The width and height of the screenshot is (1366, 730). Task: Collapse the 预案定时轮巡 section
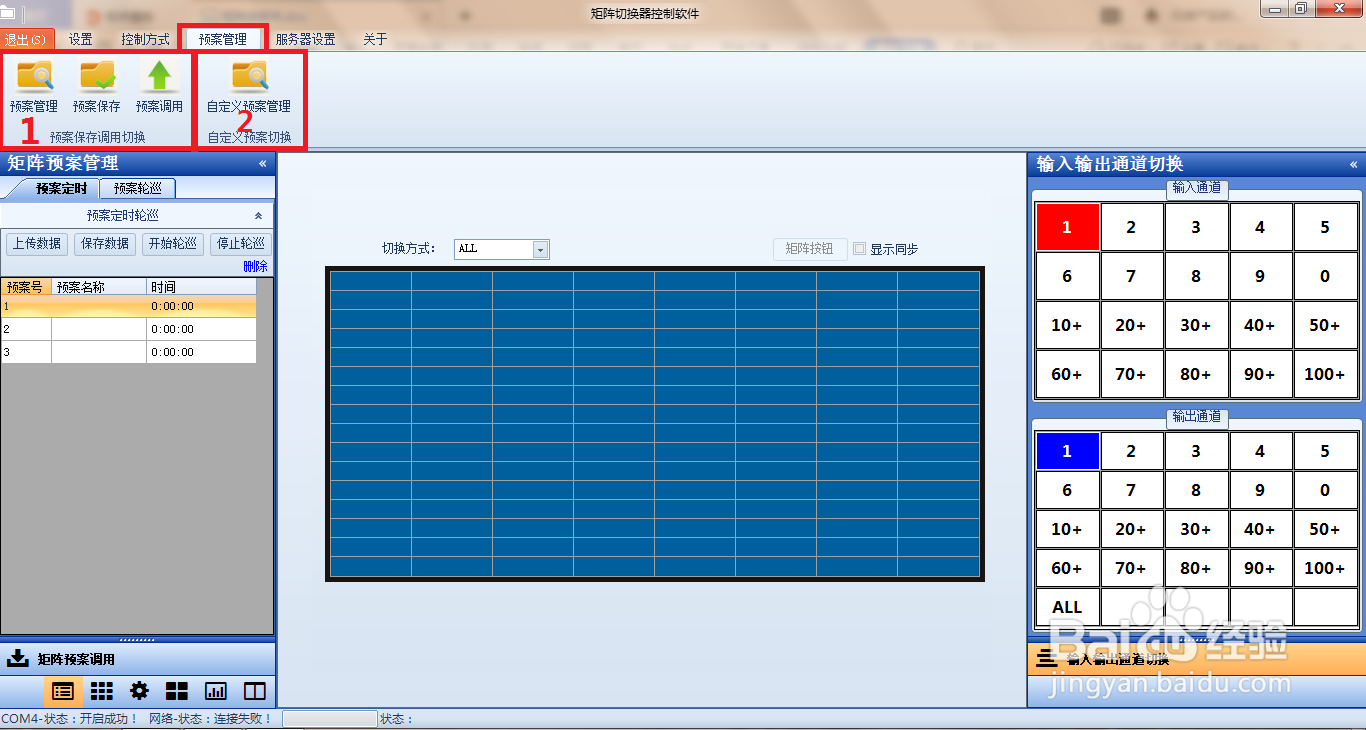(x=258, y=215)
